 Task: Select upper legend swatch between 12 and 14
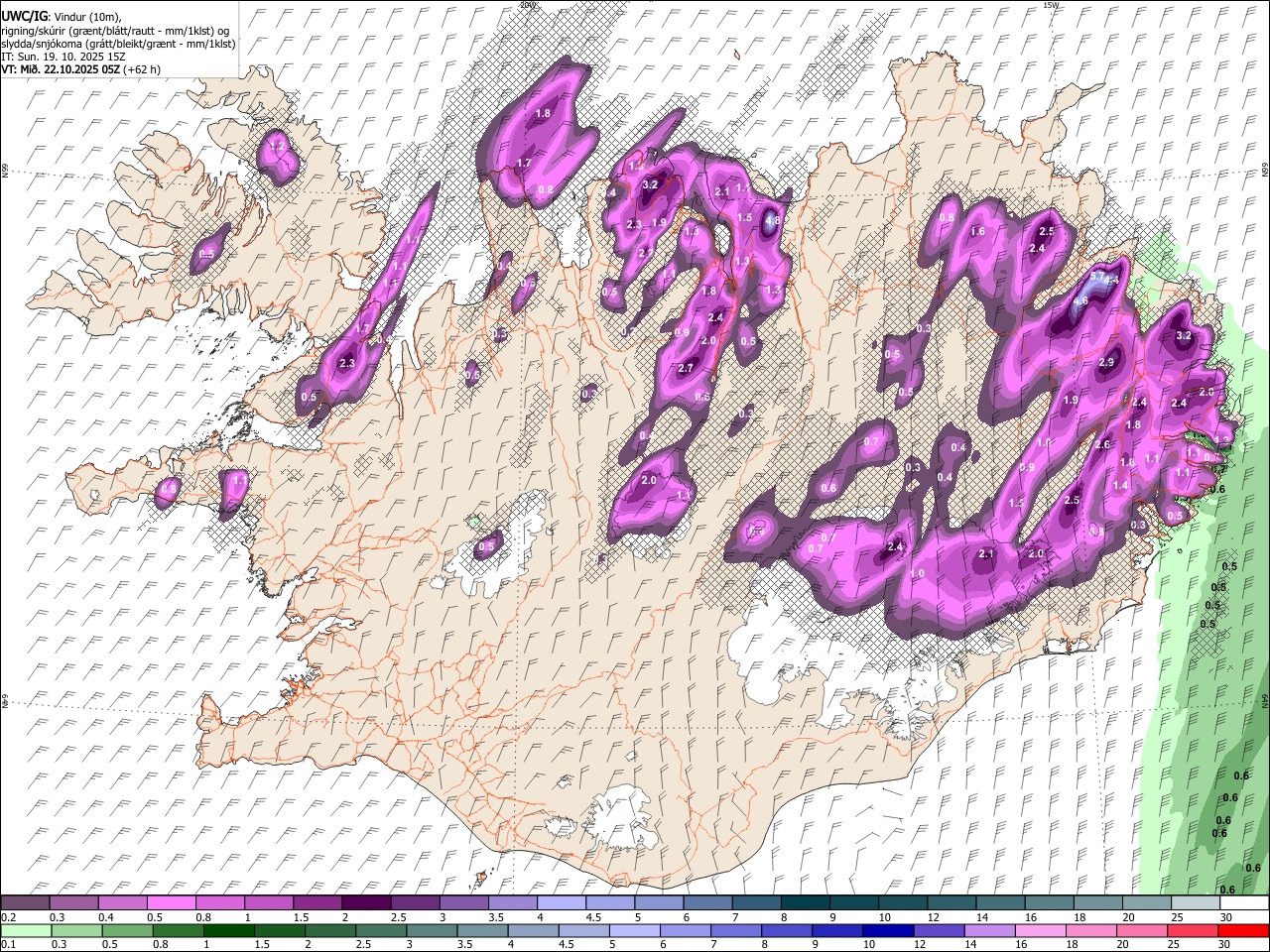[x=952, y=902]
